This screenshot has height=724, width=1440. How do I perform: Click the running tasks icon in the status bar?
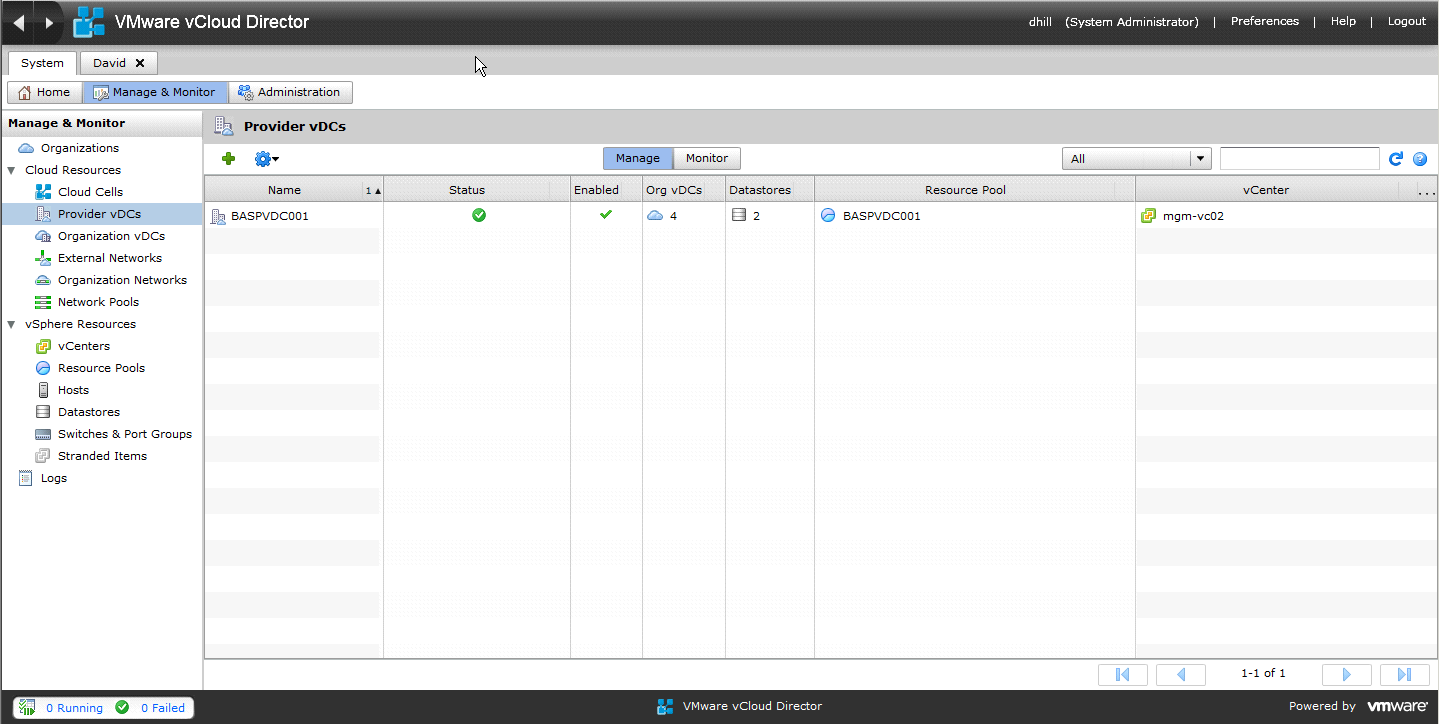pyautogui.click(x=27, y=707)
